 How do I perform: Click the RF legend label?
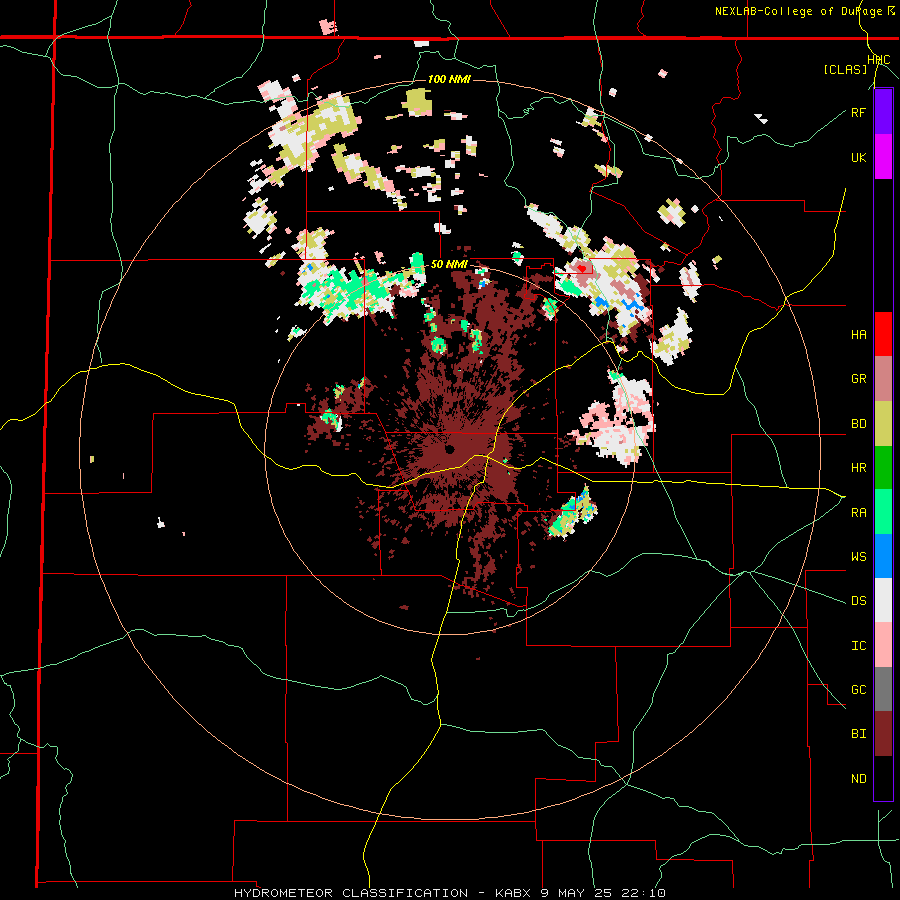(858, 112)
